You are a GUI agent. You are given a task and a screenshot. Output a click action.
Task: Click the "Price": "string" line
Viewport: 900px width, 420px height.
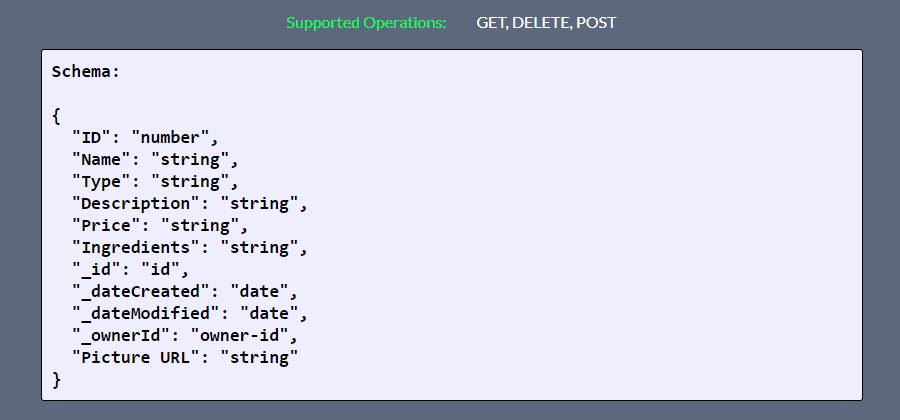coord(160,225)
